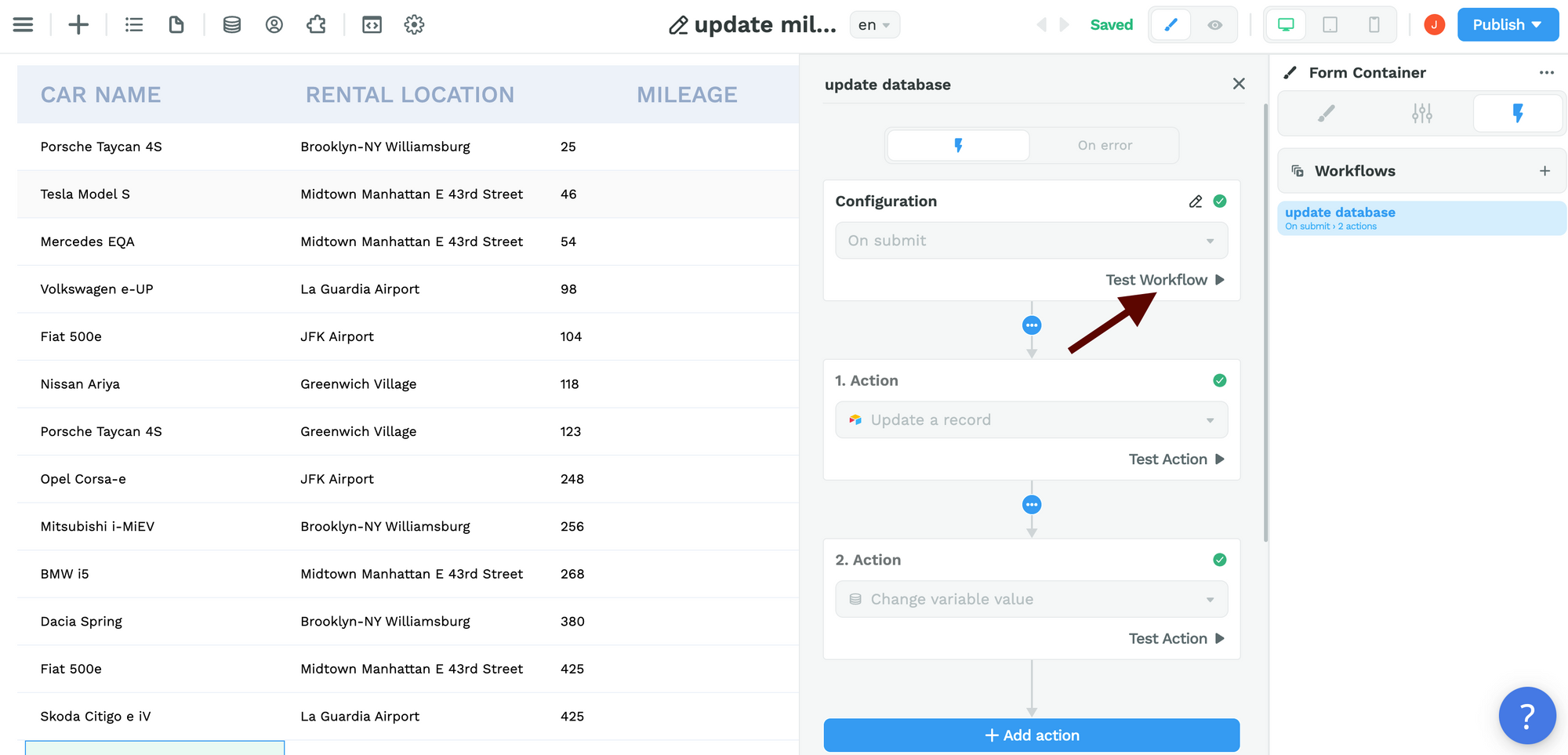This screenshot has width=1568, height=755.
Task: Open the Publish dropdown button
Action: 1508,25
